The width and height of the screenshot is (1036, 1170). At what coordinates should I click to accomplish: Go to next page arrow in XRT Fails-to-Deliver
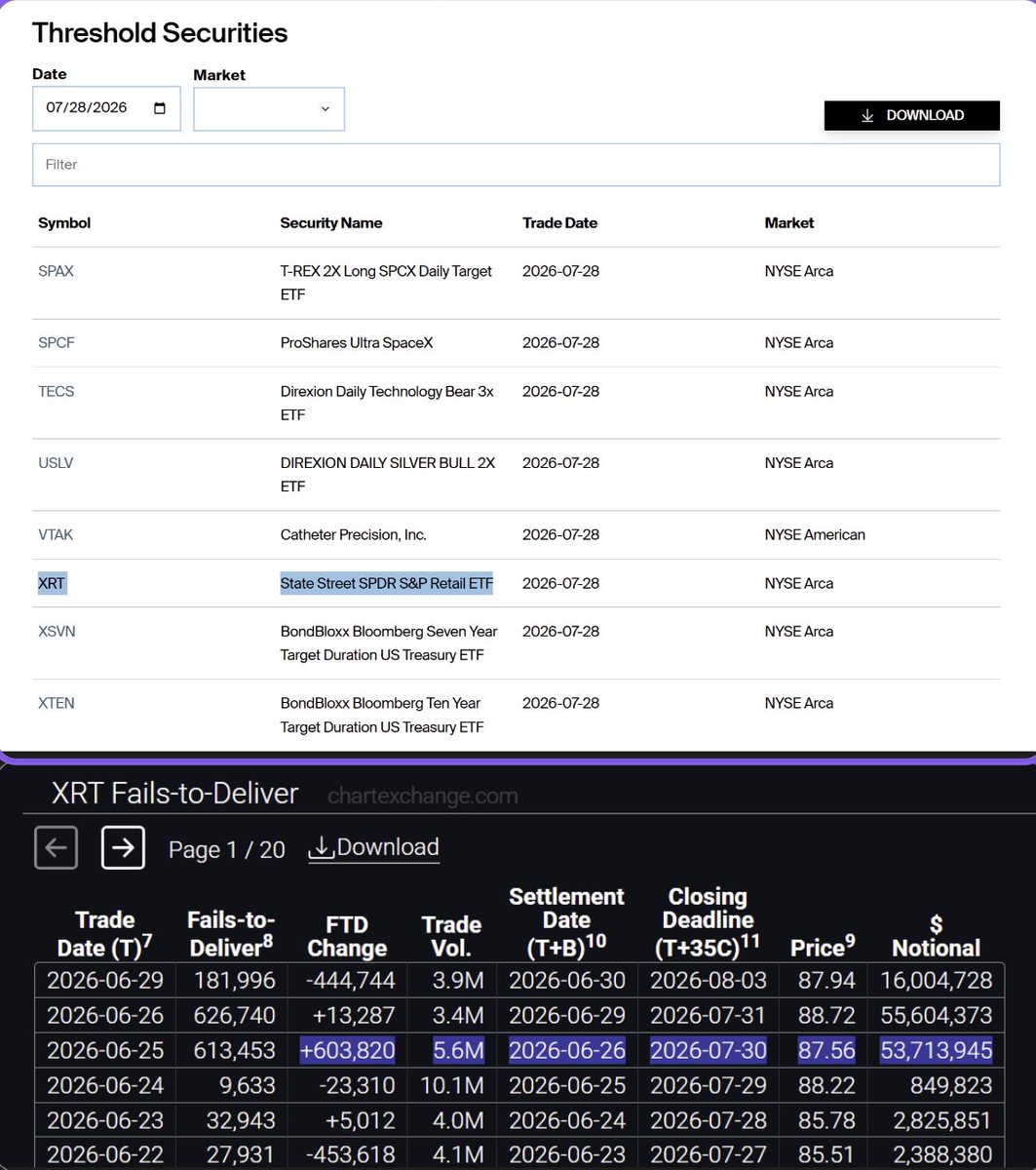[123, 847]
